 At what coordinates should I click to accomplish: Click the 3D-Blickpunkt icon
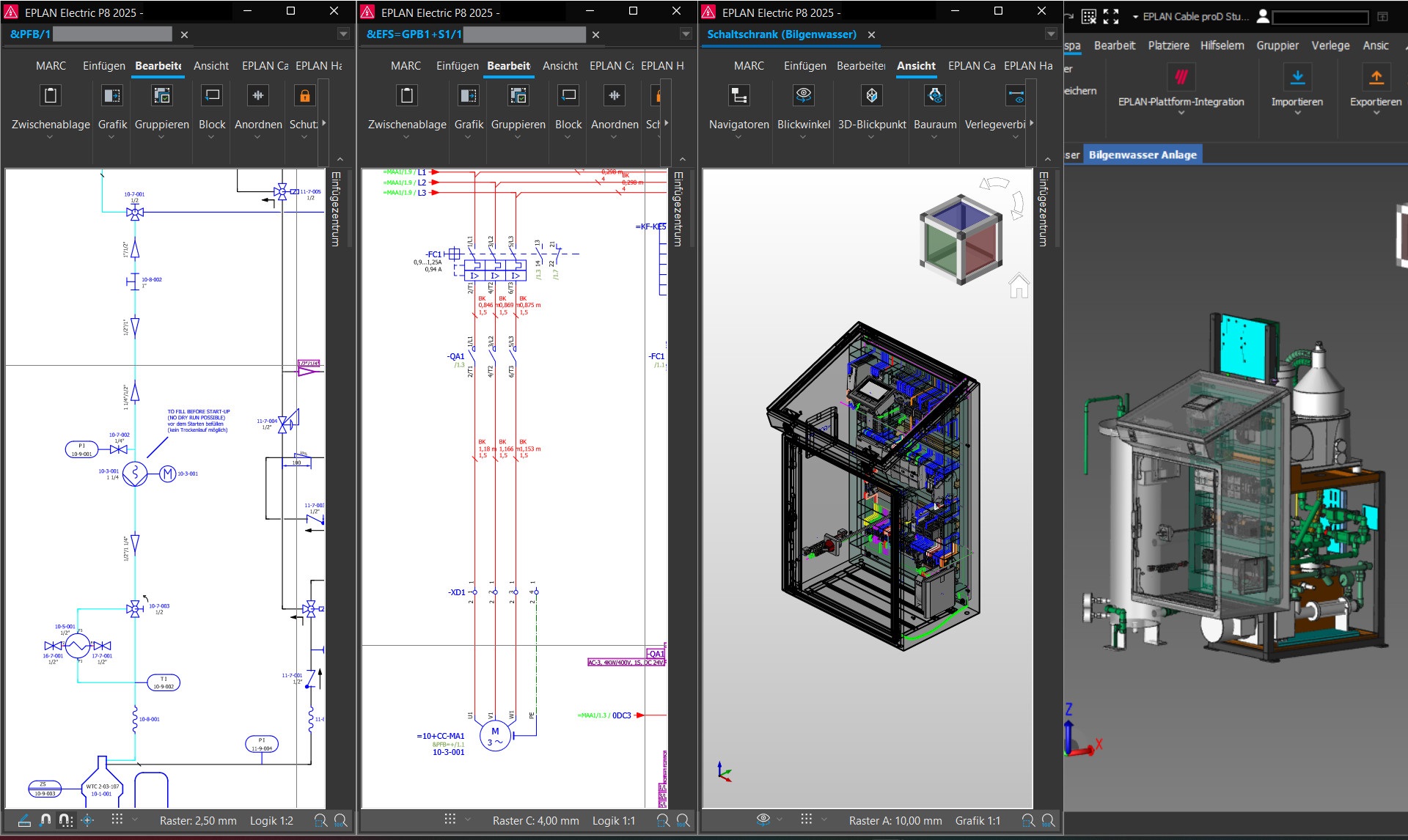(871, 96)
